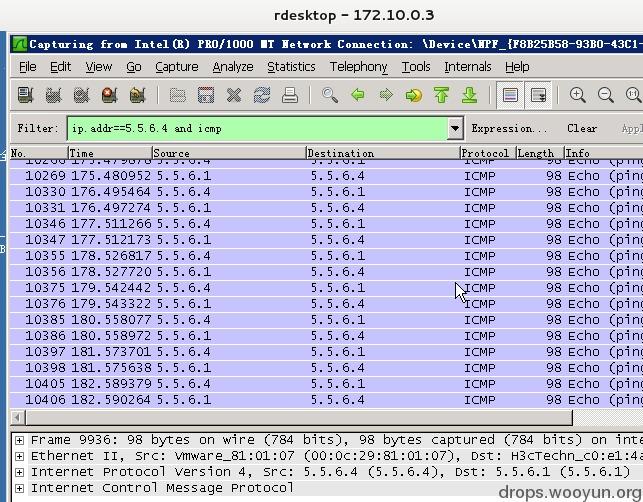Image resolution: width=643 pixels, height=502 pixels.
Task: Click the restart capture toolbar icon
Action: [137, 95]
